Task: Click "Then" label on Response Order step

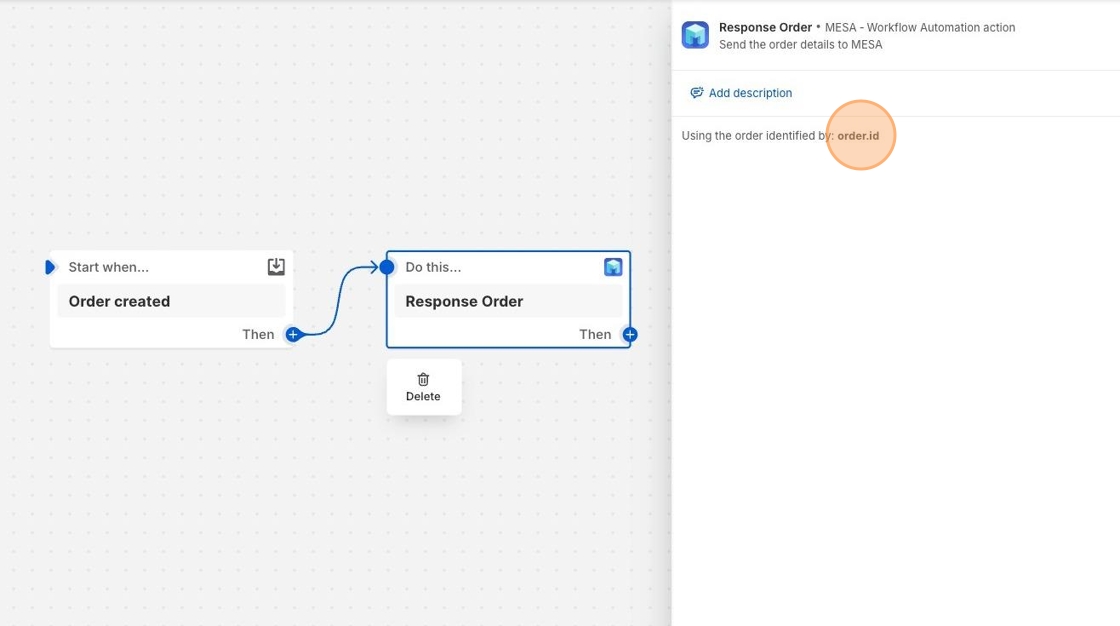Action: click(x=595, y=335)
